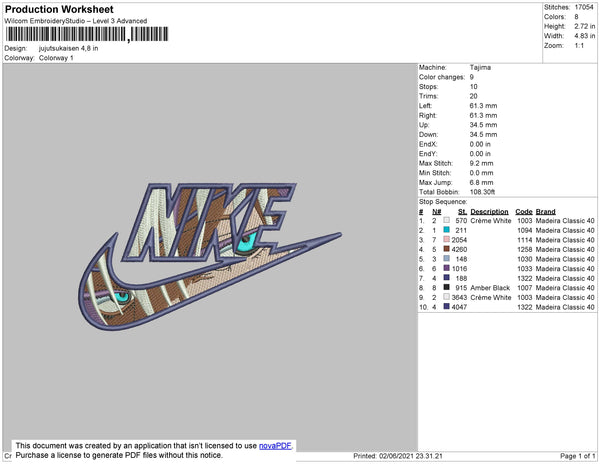Click the barcode under the worksheet title
Screen dimensions: 600x464
point(87,34)
